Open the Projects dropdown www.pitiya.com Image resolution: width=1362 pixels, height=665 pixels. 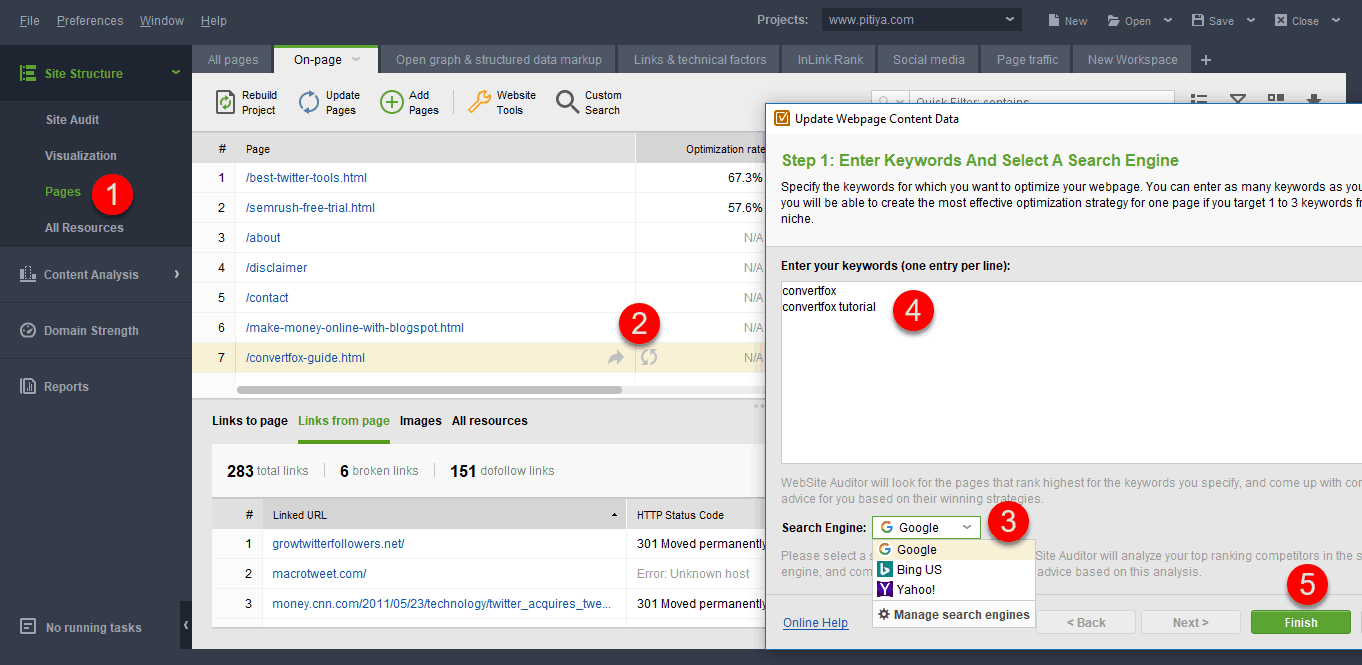[921, 20]
